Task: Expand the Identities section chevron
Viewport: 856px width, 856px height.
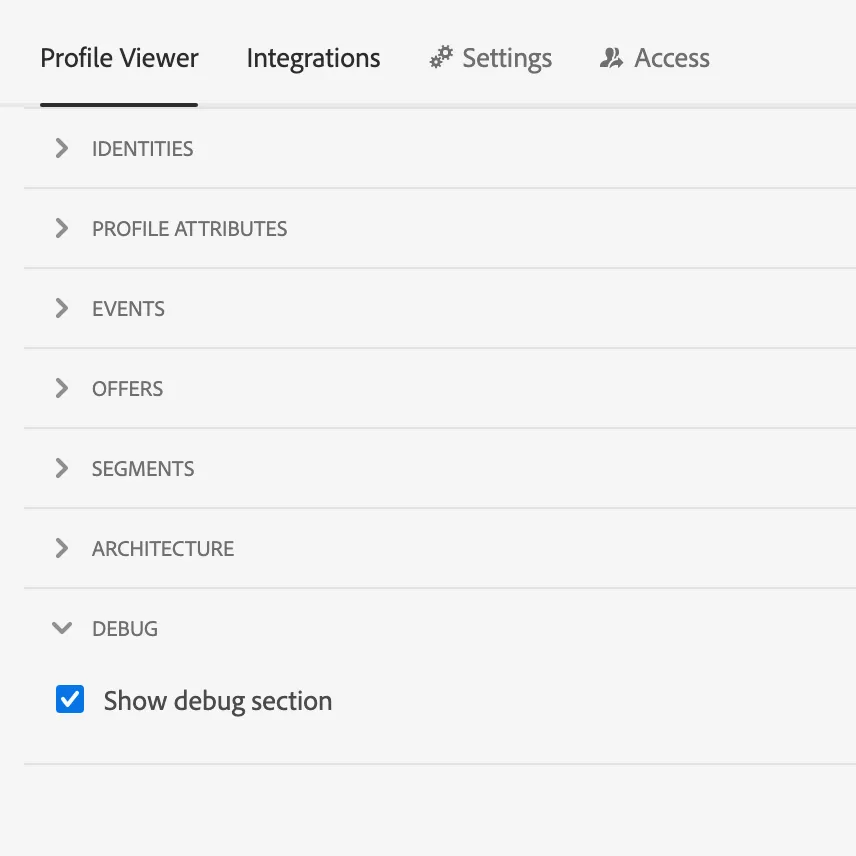Action: 62,148
